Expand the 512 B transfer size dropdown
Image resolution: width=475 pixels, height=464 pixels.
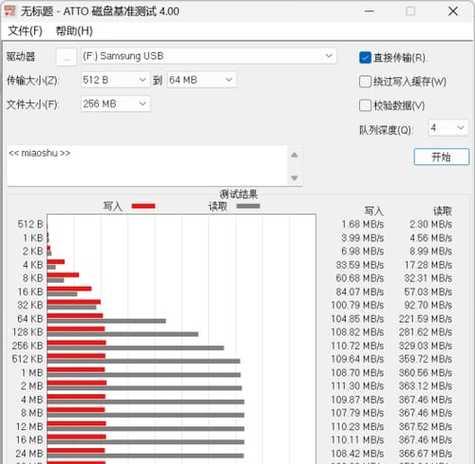pos(115,80)
